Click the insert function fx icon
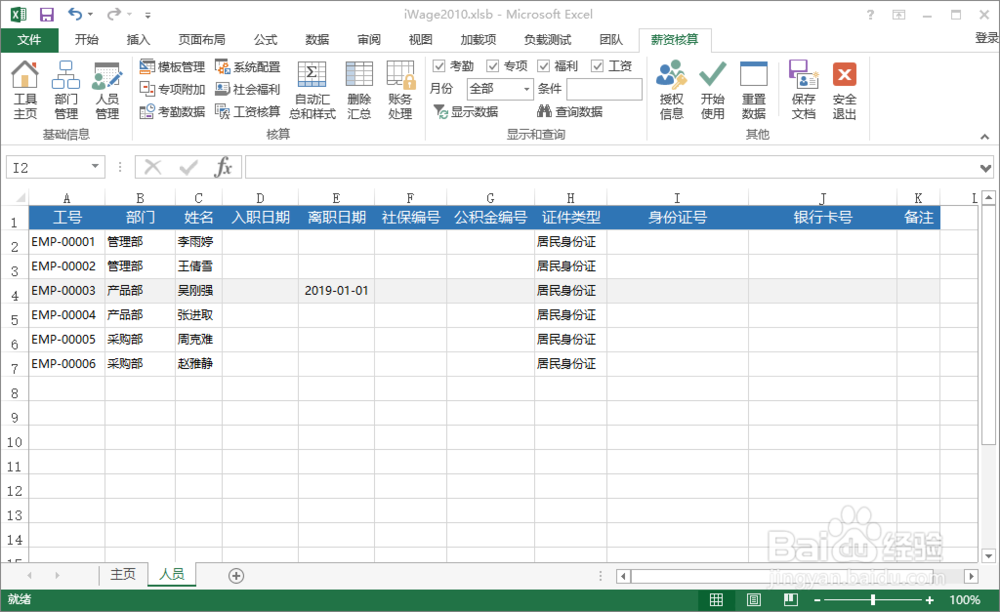This screenshot has height=612, width=1000. tap(223, 168)
